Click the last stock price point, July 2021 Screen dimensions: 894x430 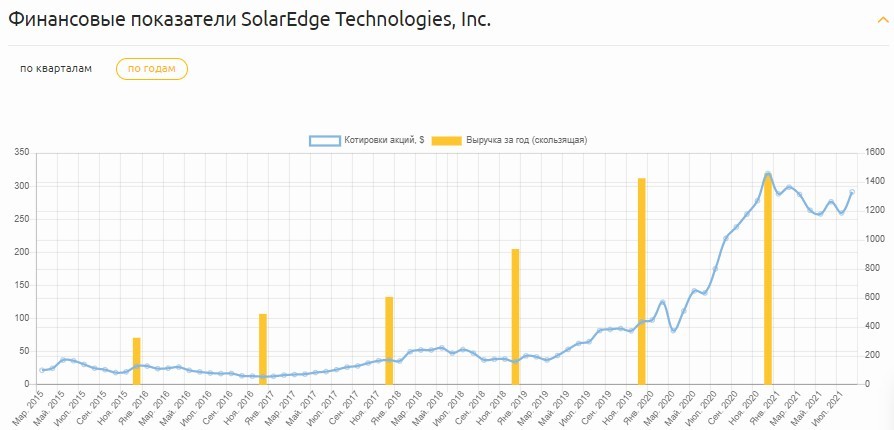852,192
